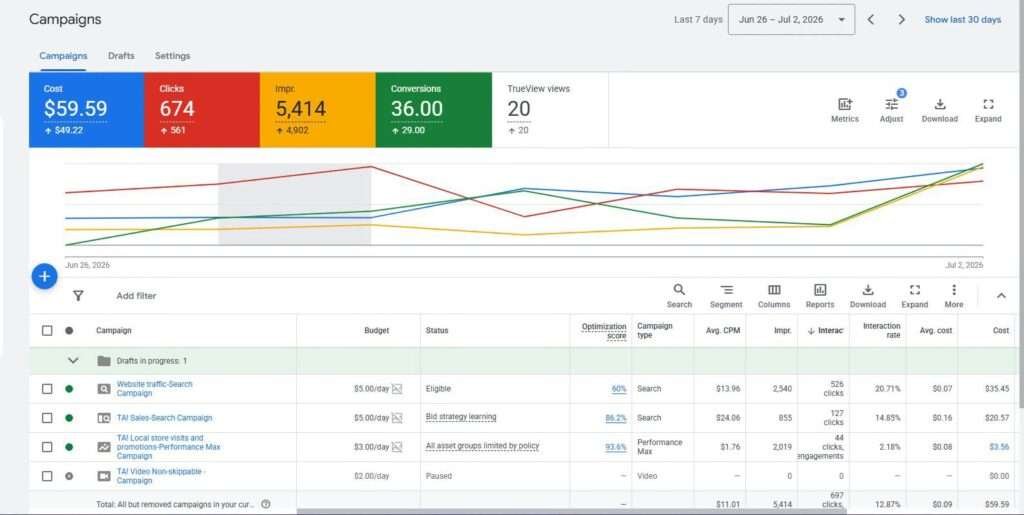Select the green Conversions metric tile
This screenshot has height=515, width=1024.
pyautogui.click(x=434, y=110)
